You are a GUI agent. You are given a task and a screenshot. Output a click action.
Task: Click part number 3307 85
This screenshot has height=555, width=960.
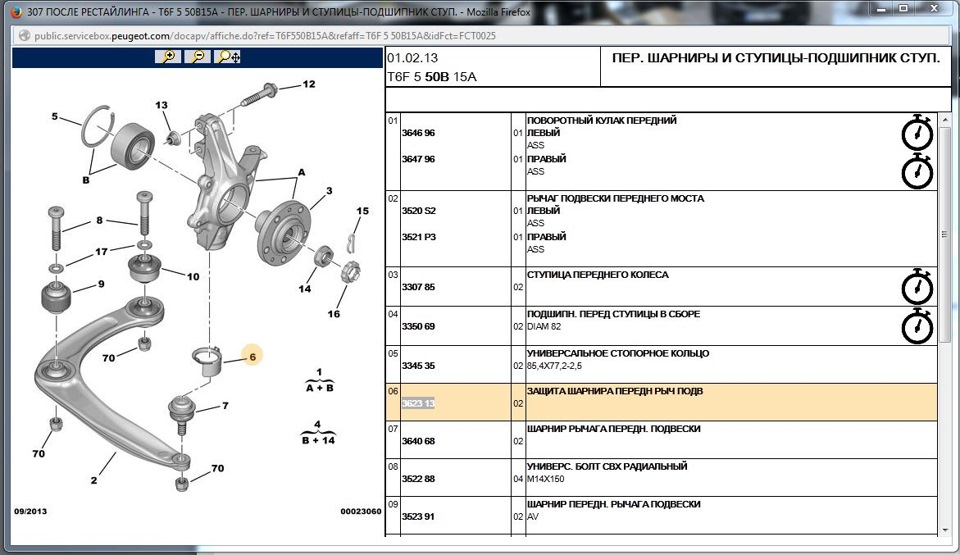418,287
